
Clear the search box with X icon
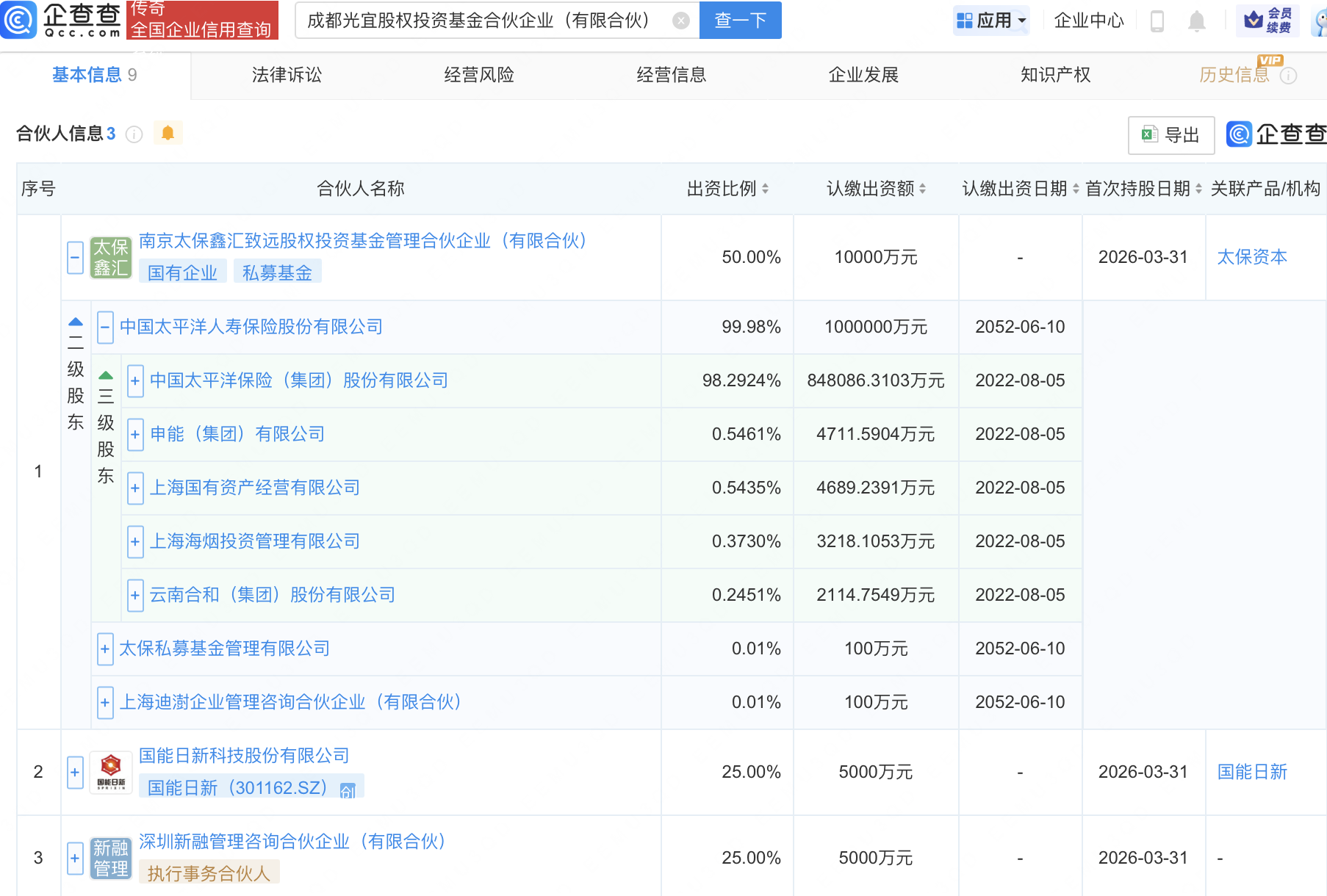[x=681, y=21]
